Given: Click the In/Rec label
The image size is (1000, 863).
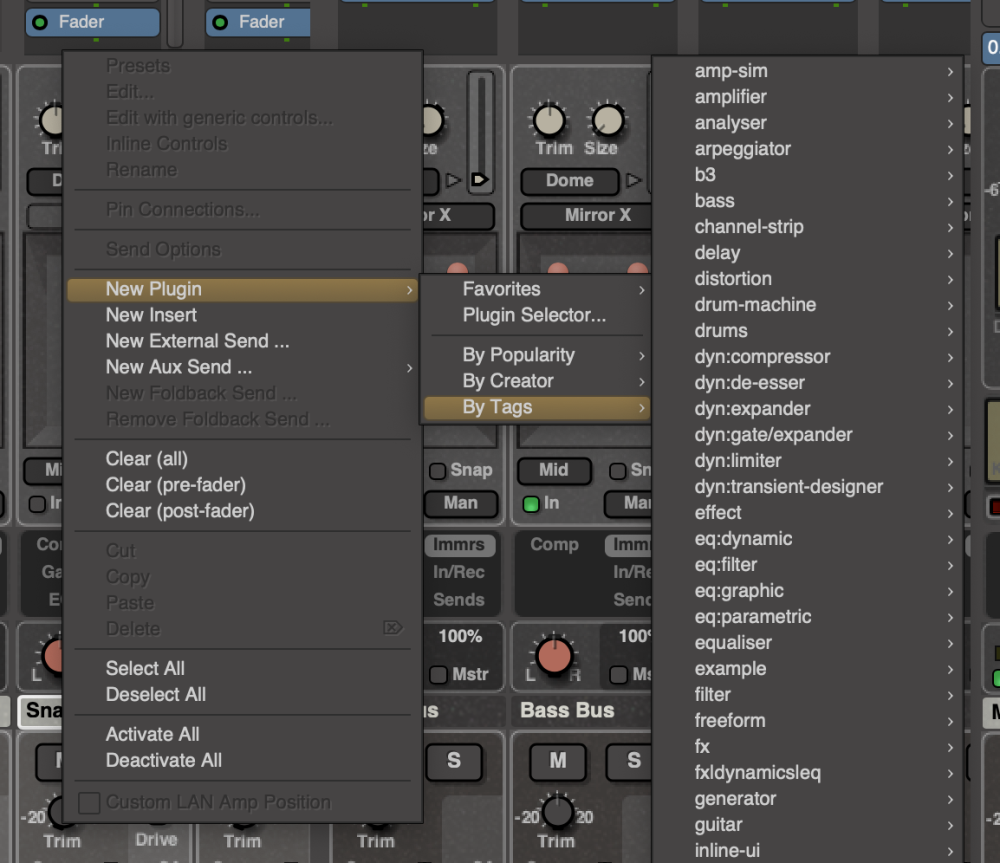Looking at the screenshot, I should [x=459, y=572].
